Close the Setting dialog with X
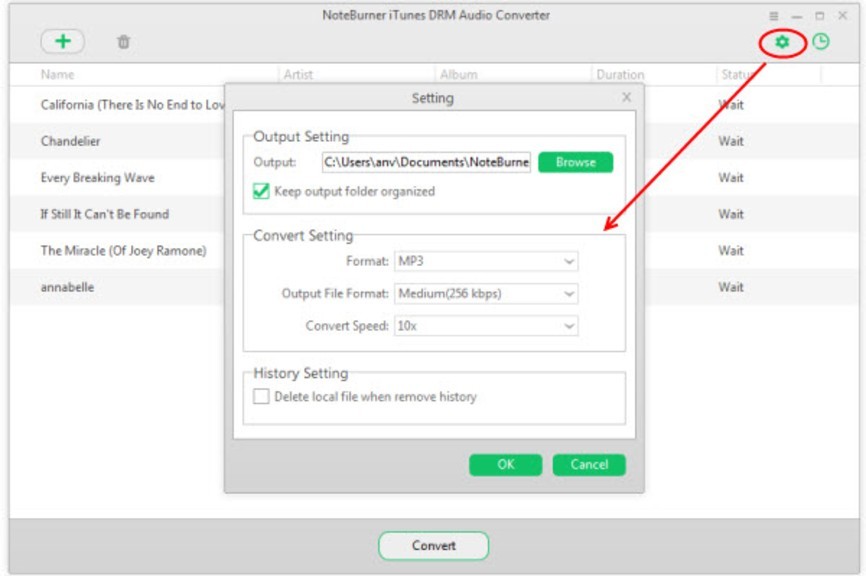The width and height of the screenshot is (866, 576). 626,97
